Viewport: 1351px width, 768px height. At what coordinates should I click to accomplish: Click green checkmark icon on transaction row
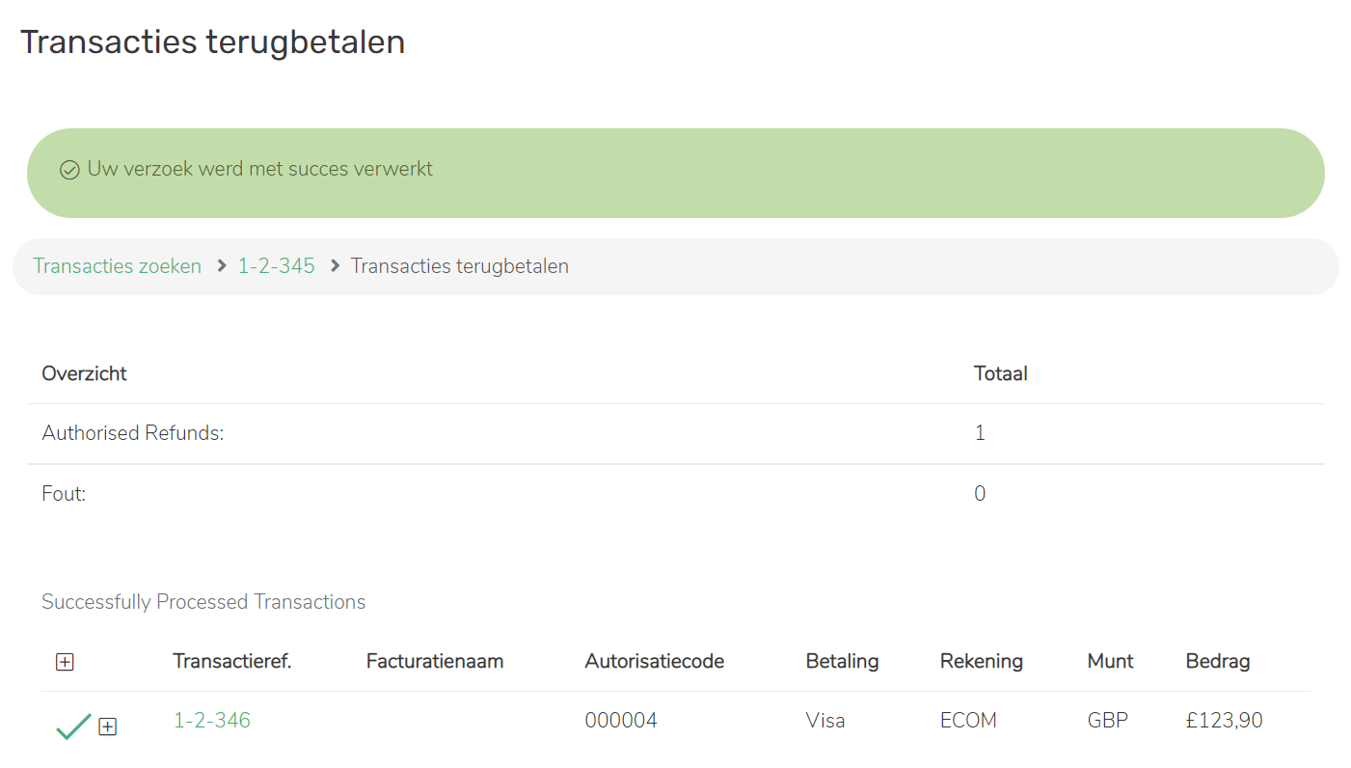73,726
